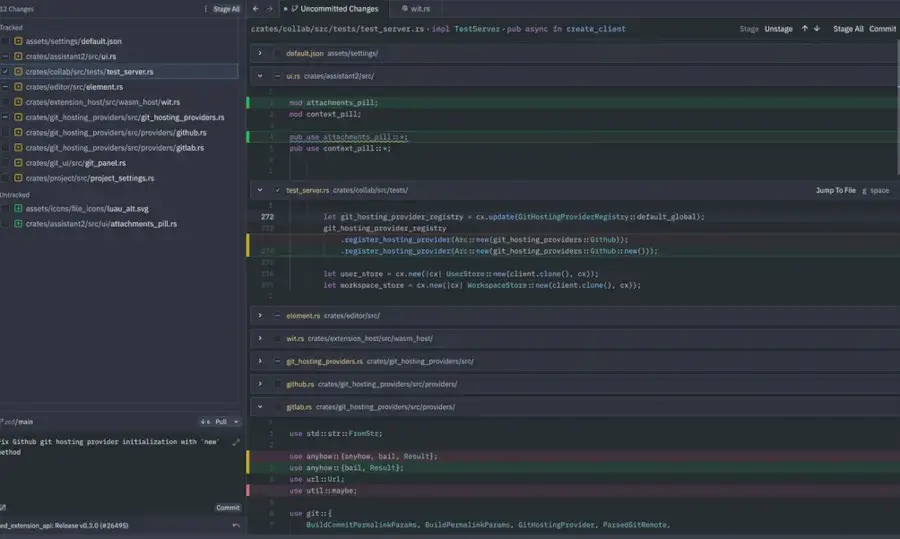Image resolution: width=900 pixels, height=539 pixels.
Task: Collapse the ui.rs diff section
Action: [260, 76]
